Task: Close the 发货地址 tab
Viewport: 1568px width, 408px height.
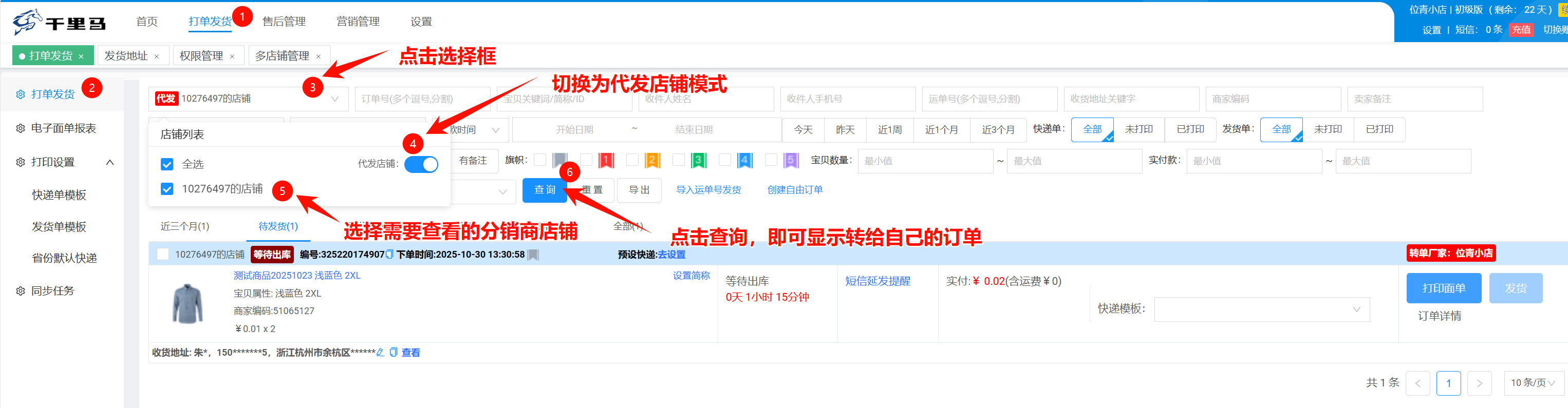Action: 156,56
